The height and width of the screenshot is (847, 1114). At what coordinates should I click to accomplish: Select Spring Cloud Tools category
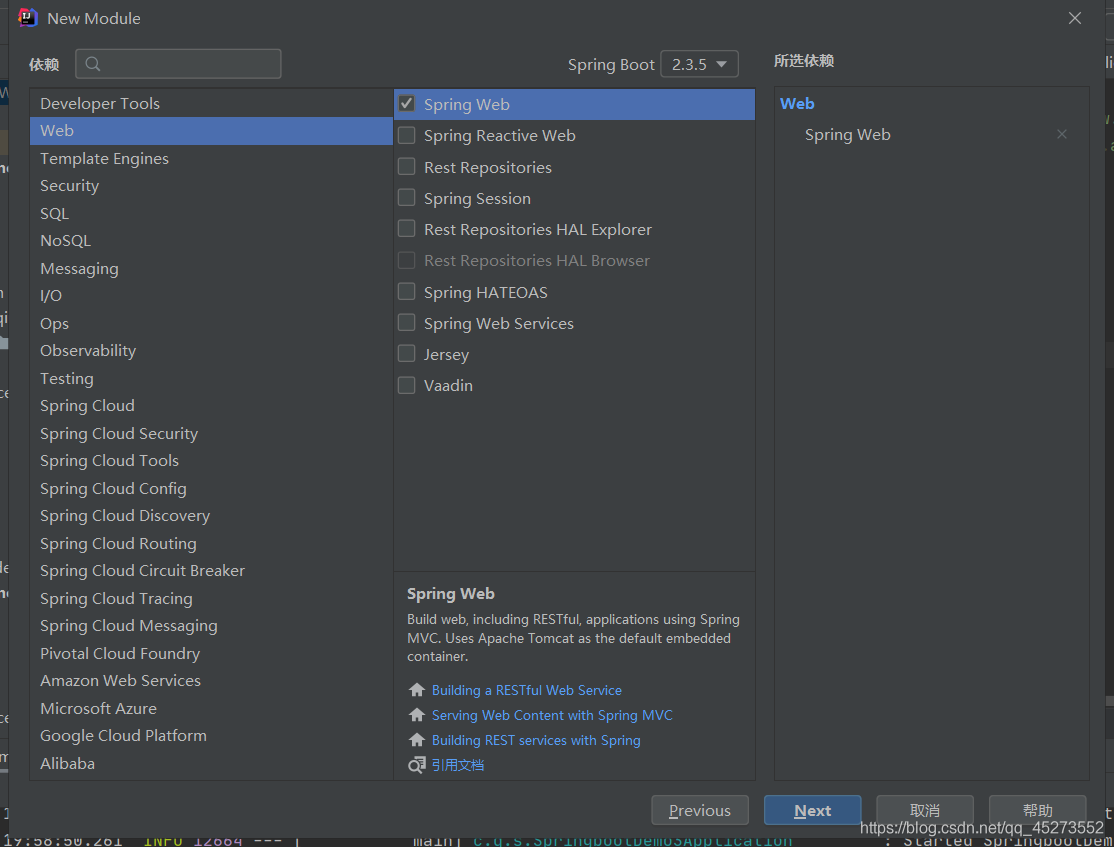(211, 460)
